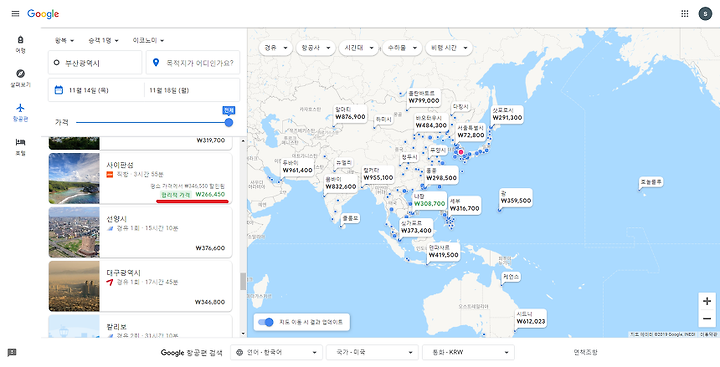This screenshot has height=367, width=720.
Task: Click the ₩876,900 map label
Action: click(x=350, y=113)
